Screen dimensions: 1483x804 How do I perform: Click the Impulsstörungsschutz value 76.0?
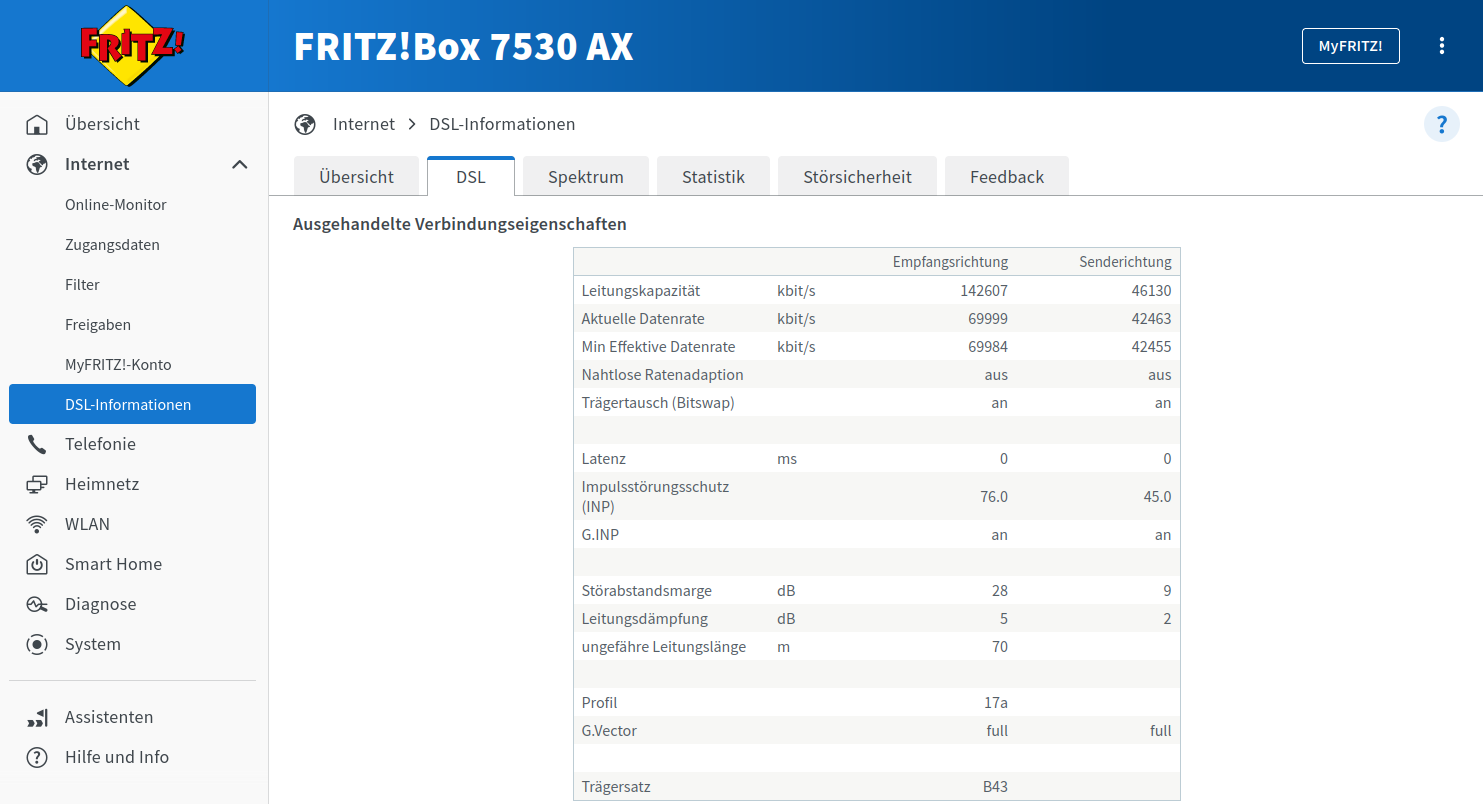[x=994, y=497]
